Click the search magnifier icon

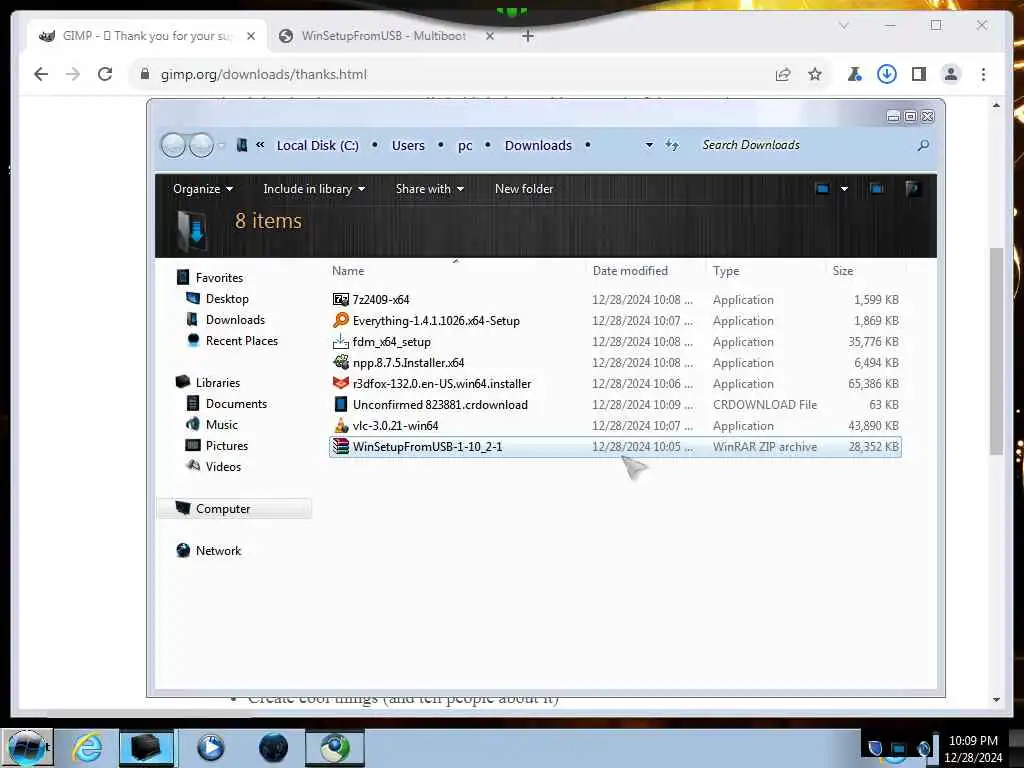[923, 145]
